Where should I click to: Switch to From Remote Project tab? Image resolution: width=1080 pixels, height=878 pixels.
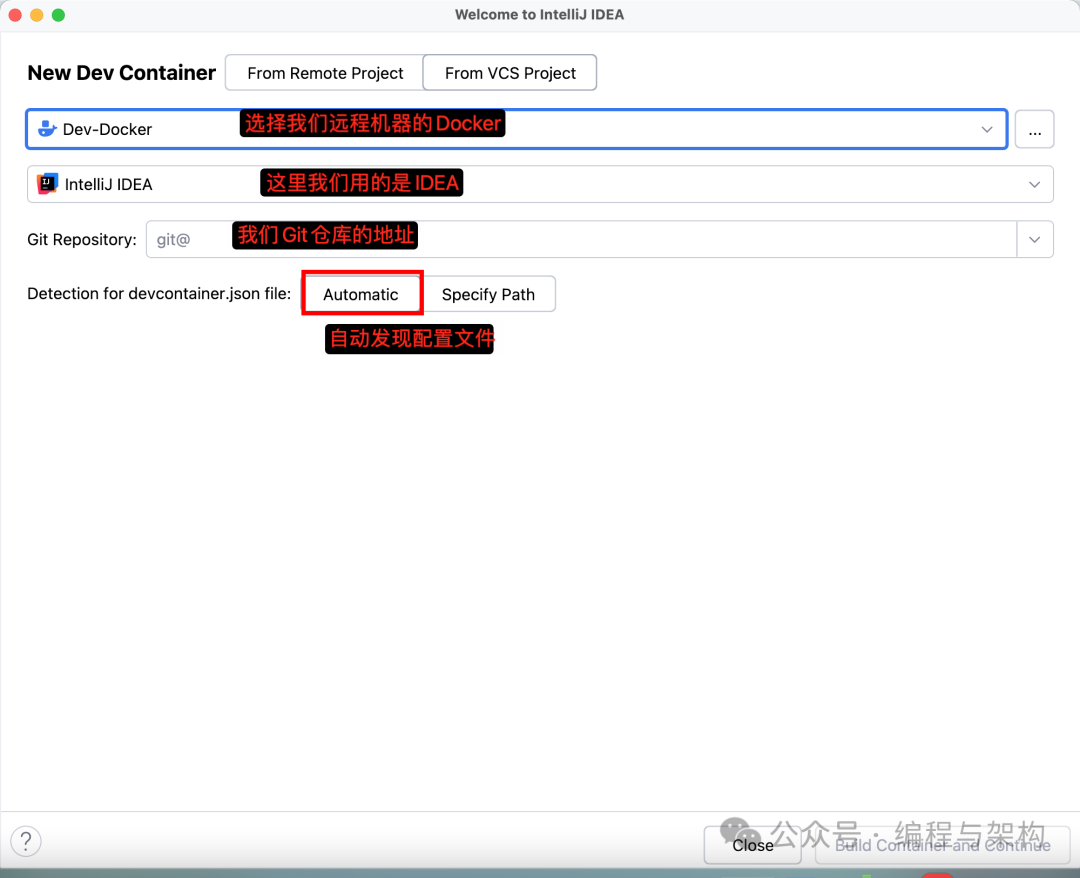[x=324, y=73]
